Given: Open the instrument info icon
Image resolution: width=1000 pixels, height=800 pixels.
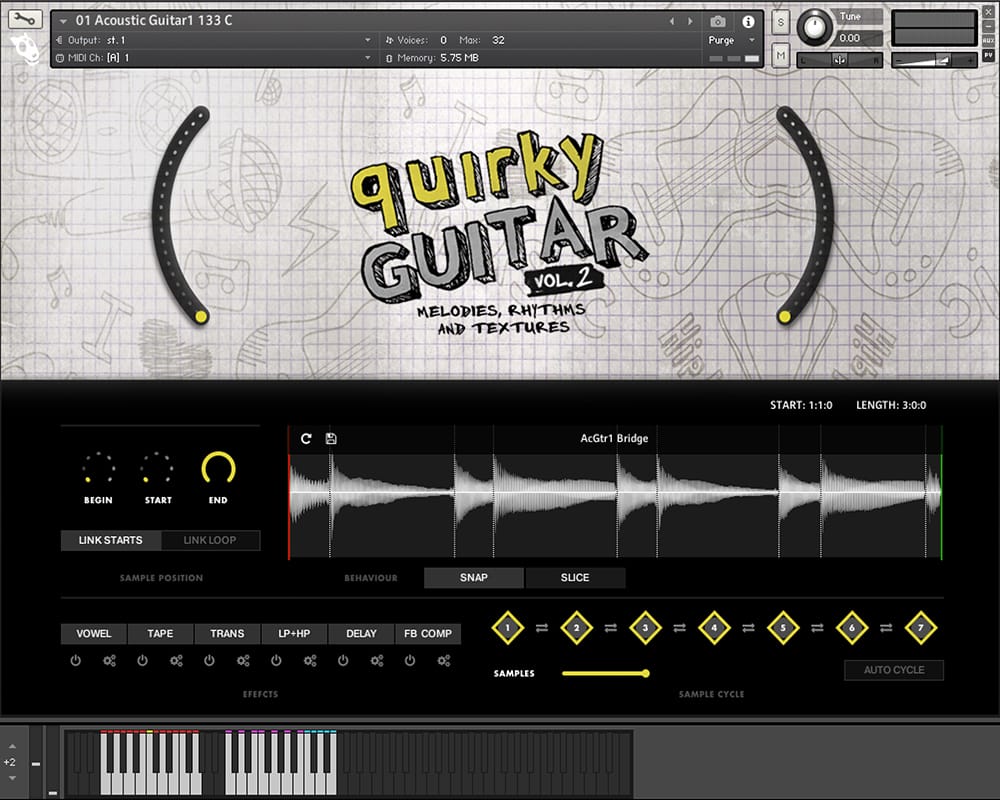Looking at the screenshot, I should pyautogui.click(x=747, y=21).
